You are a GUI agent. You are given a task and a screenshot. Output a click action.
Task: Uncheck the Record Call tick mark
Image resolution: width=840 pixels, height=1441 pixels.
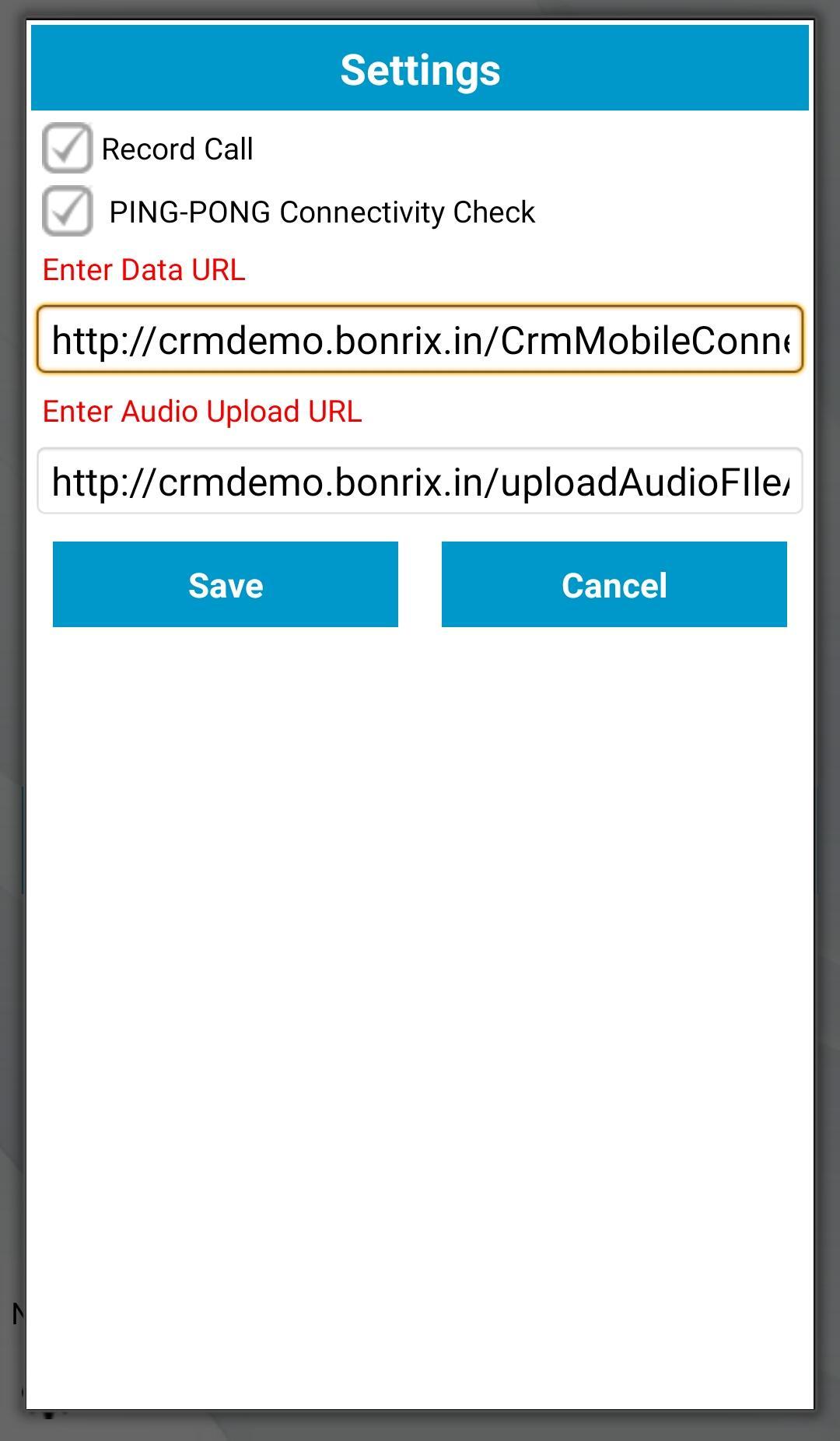click(68, 148)
